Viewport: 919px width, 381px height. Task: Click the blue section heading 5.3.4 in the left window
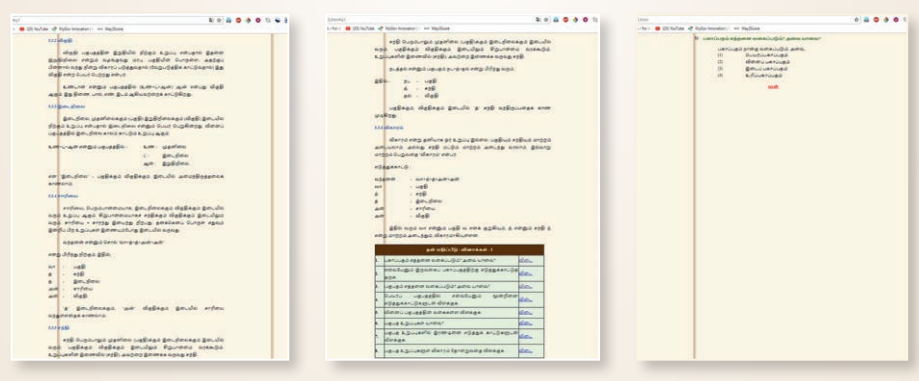(x=63, y=195)
